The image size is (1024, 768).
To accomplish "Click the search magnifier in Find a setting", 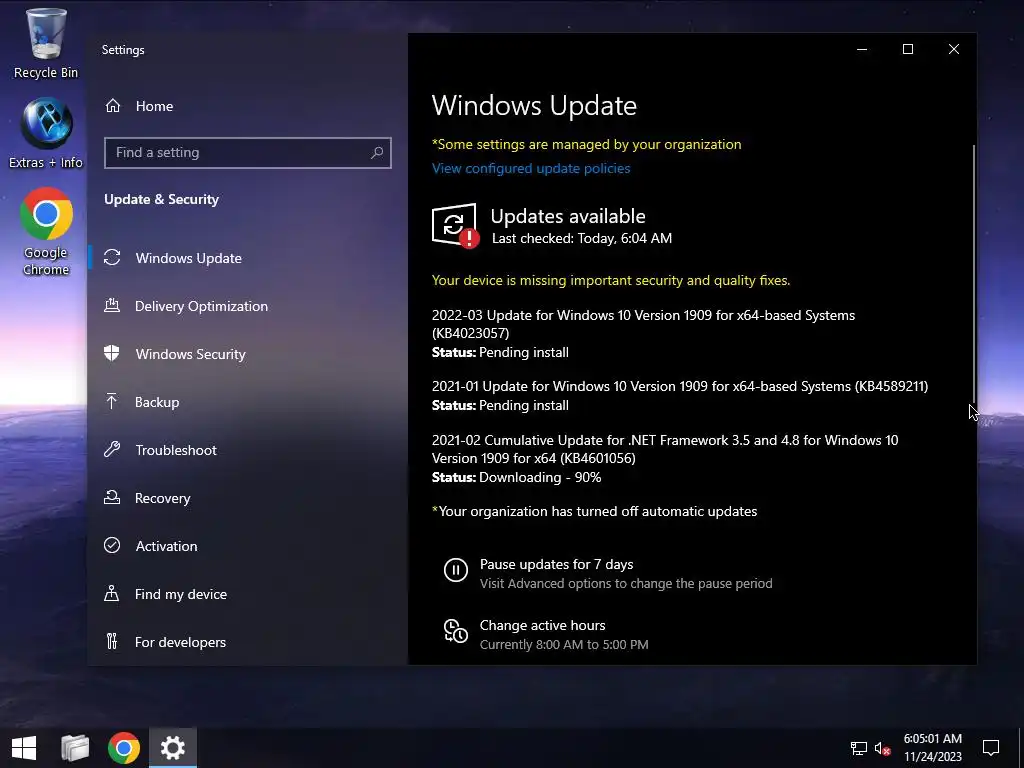I will 377,153.
